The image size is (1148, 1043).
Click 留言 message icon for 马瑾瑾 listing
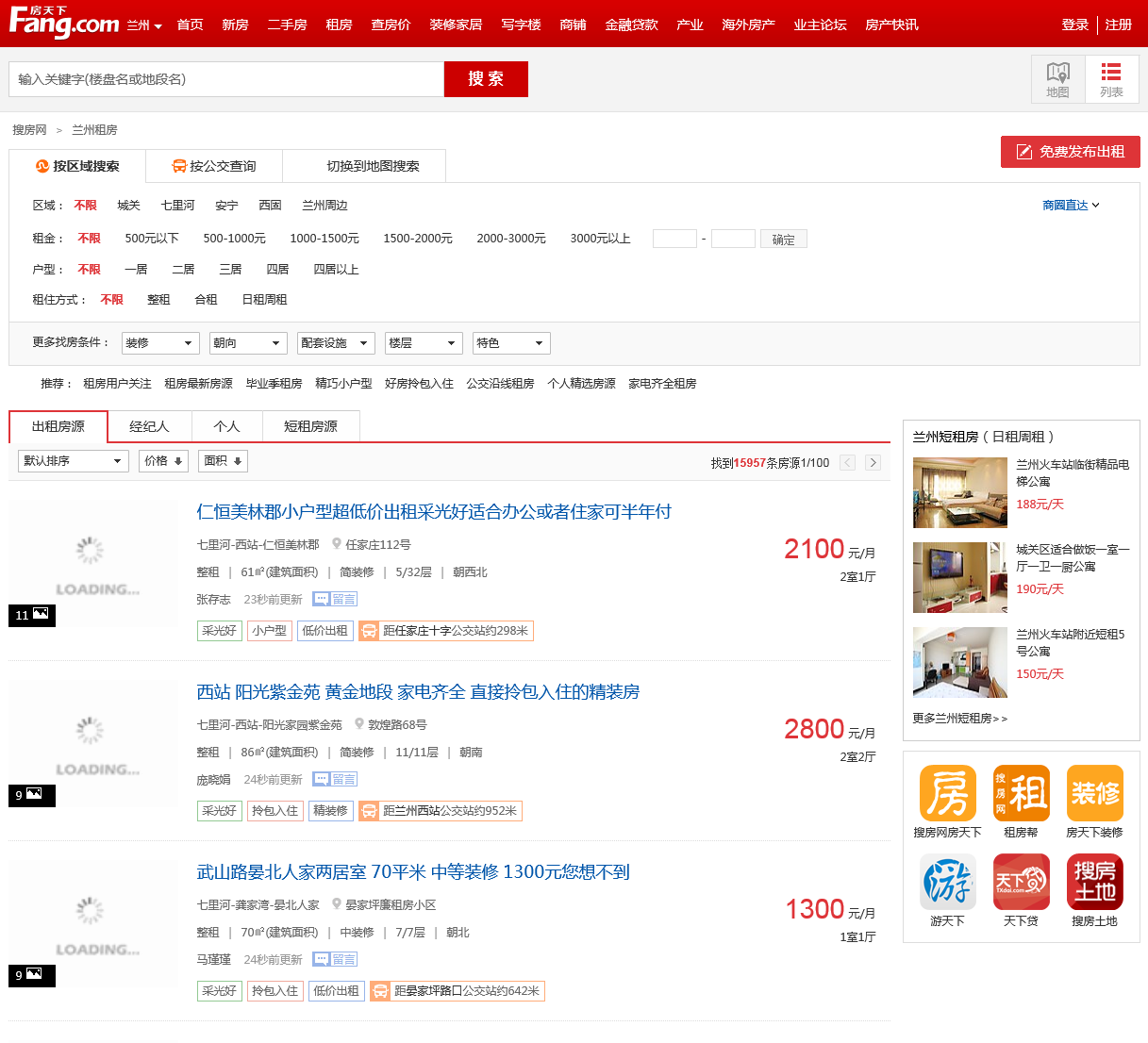click(335, 959)
